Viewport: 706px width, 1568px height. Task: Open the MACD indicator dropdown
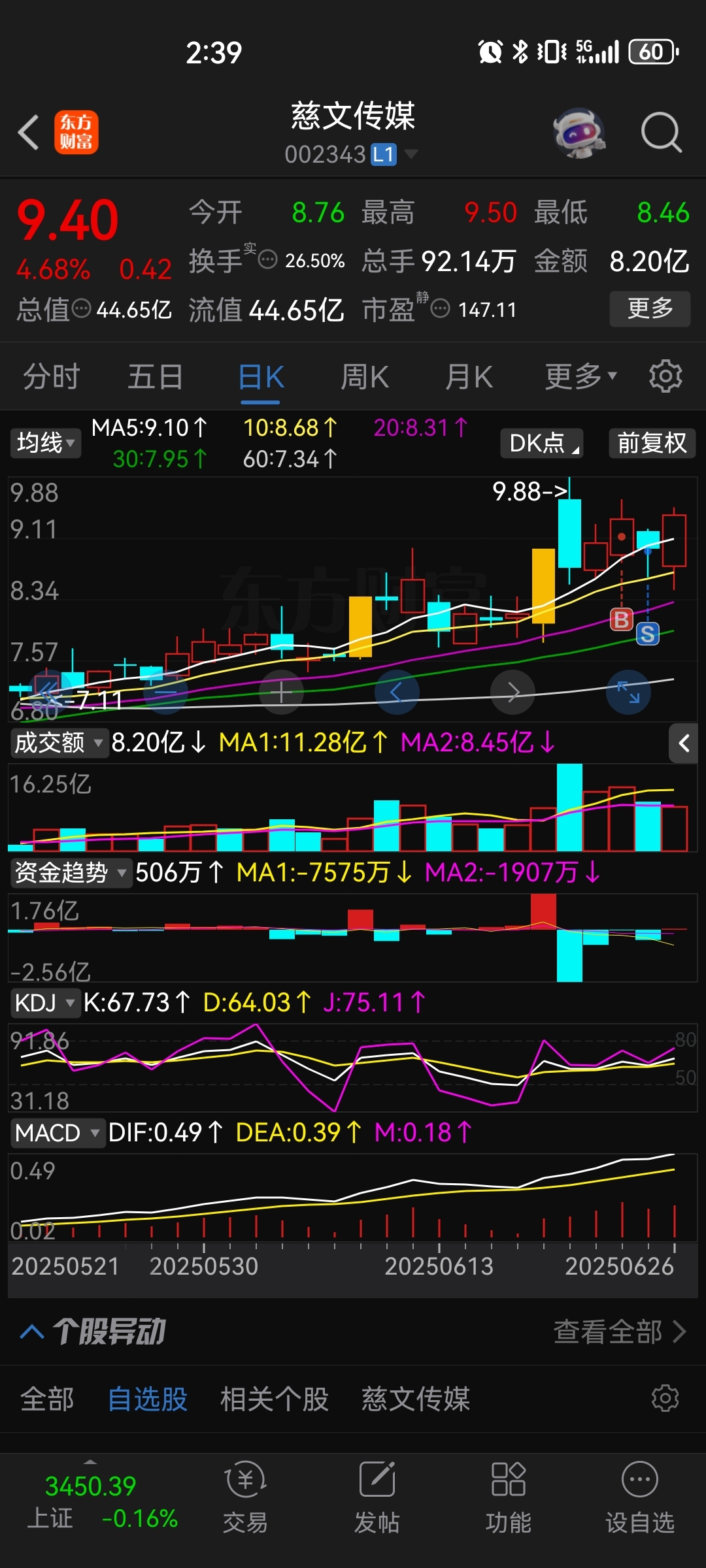click(58, 1132)
